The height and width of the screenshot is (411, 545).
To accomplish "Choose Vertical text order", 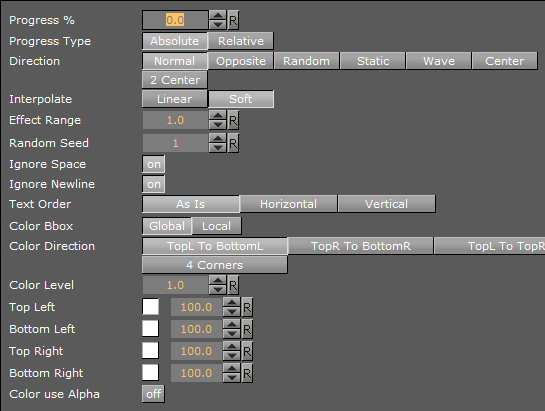I will tap(387, 204).
